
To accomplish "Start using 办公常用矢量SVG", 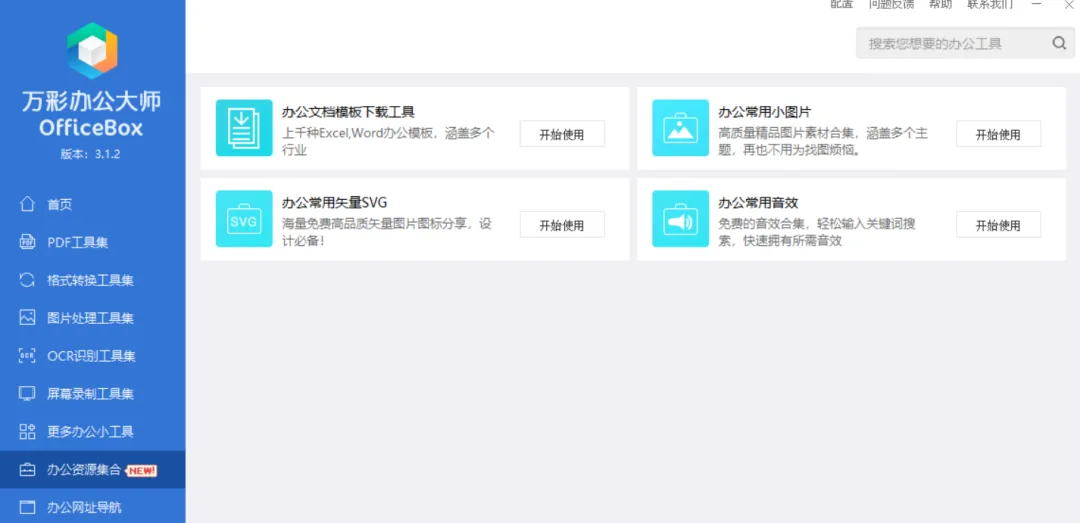I will tap(562, 225).
